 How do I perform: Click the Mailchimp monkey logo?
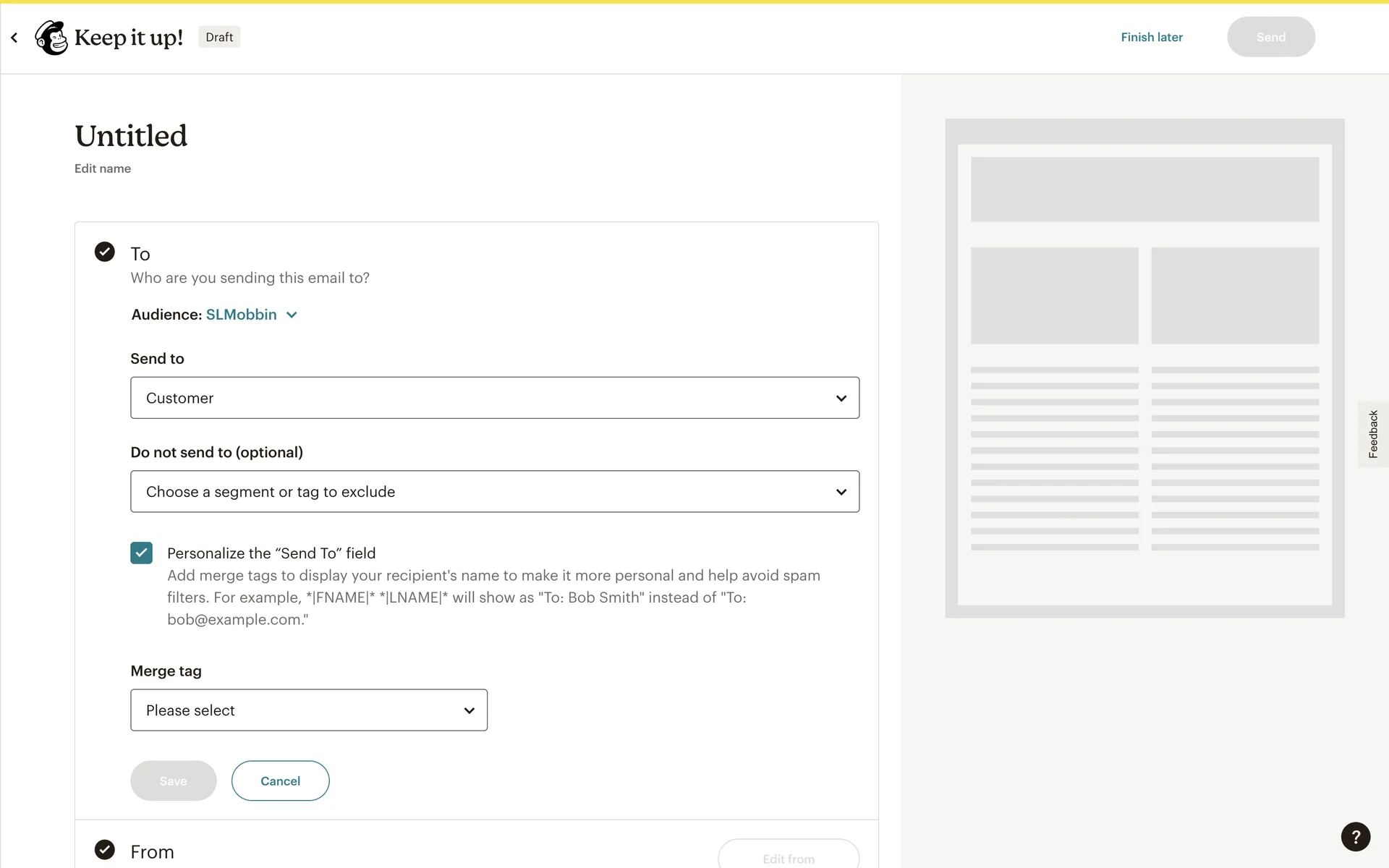(x=51, y=38)
